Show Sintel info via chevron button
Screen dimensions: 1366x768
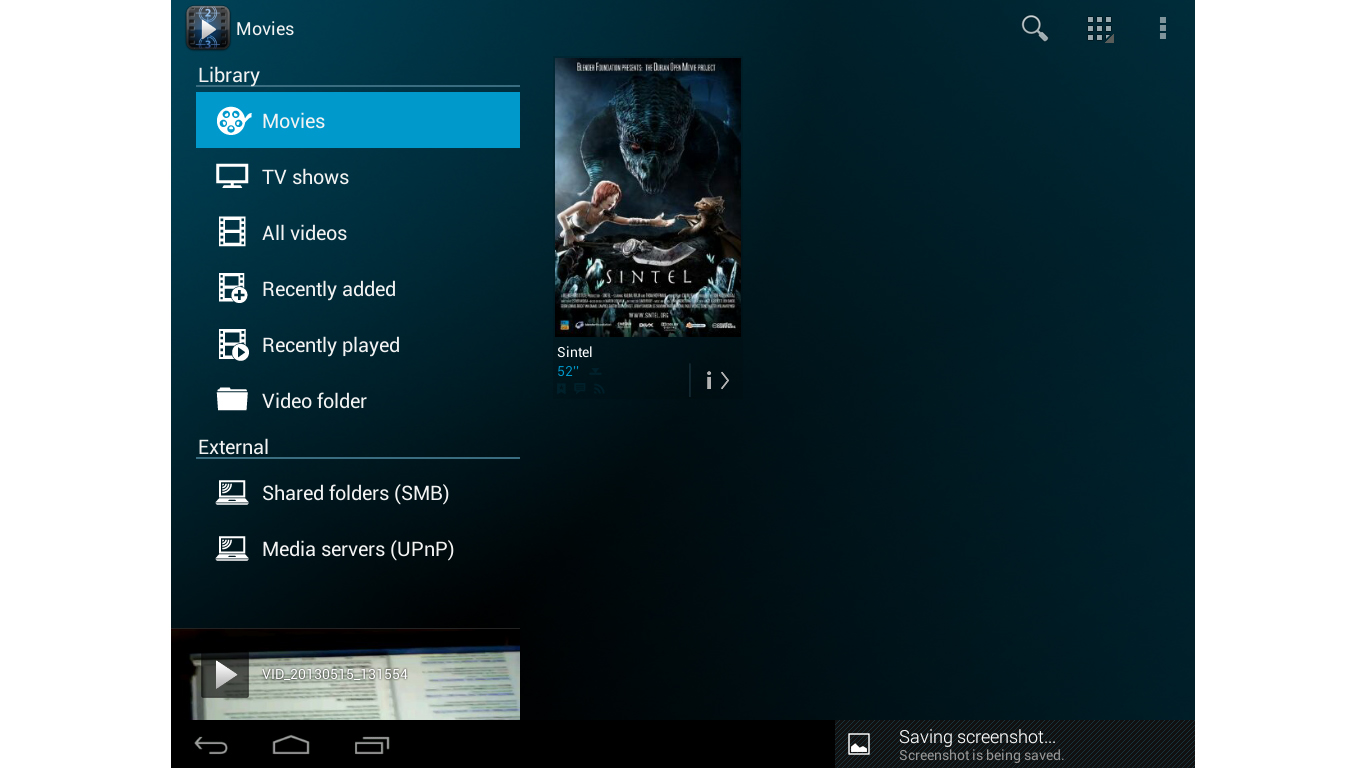pyautogui.click(x=717, y=380)
